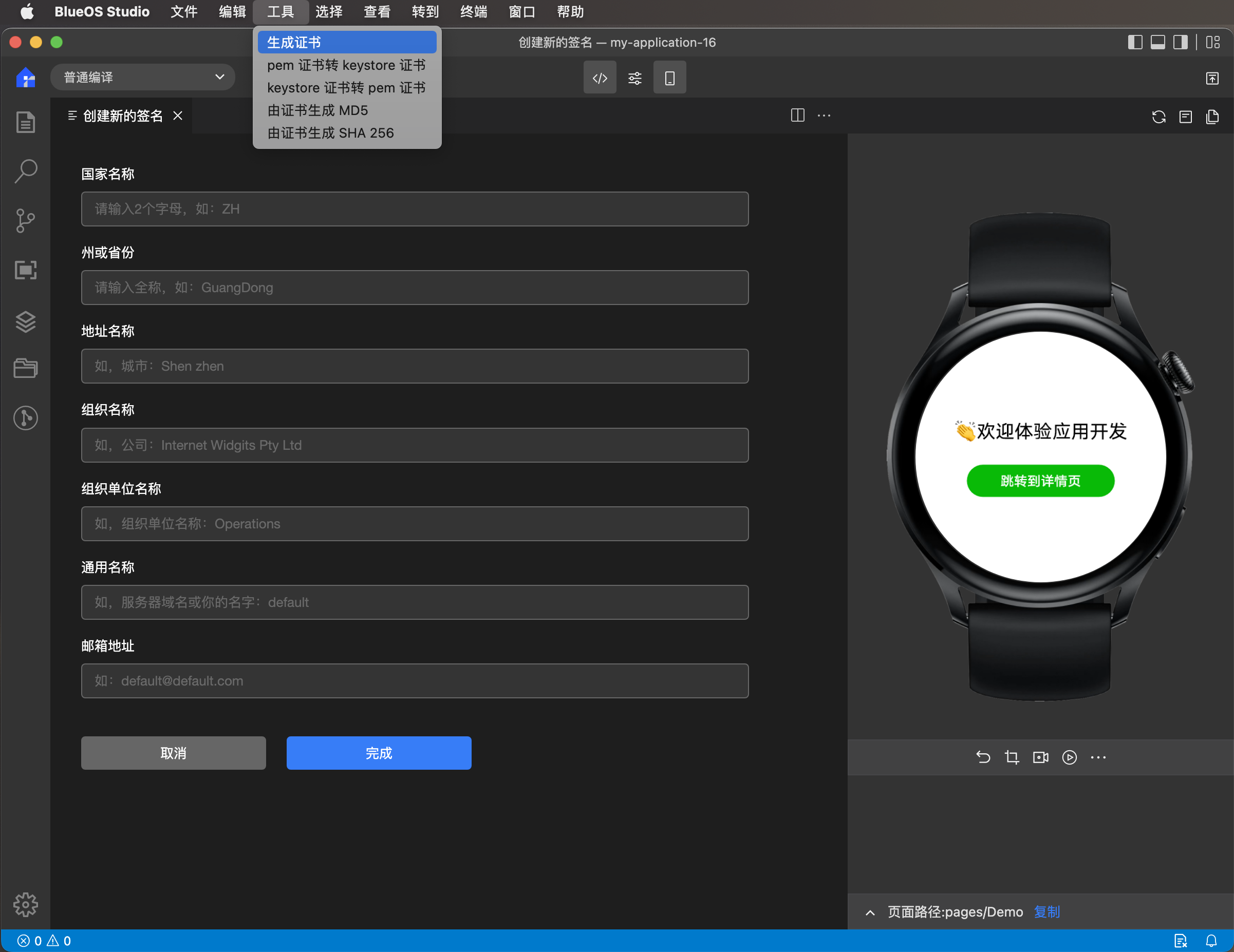This screenshot has width=1234, height=952.
Task: Expand the page path chevron
Action: 870,912
